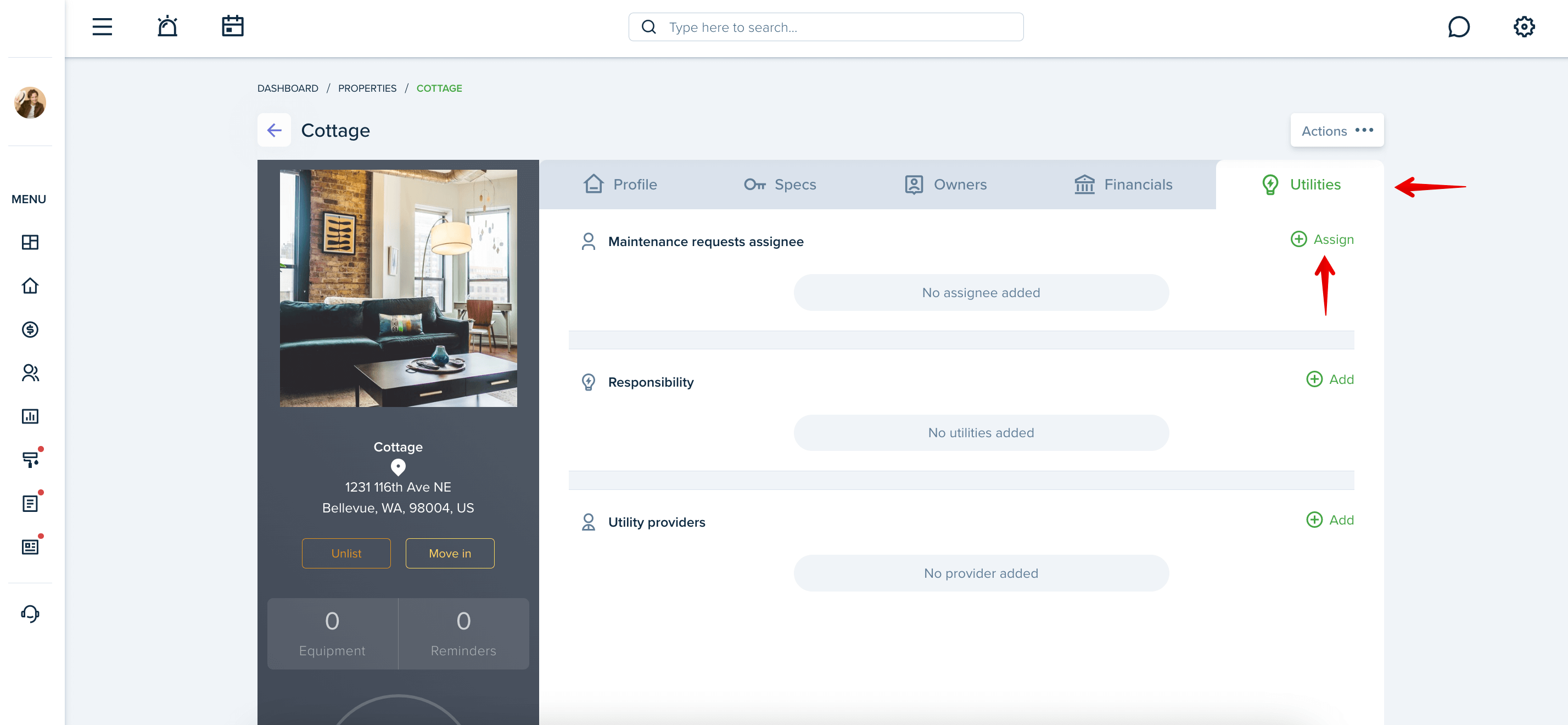Click the 'Bellevue, WA, 98004, US' line
Screen dimensions: 1568x725
click(x=398, y=508)
